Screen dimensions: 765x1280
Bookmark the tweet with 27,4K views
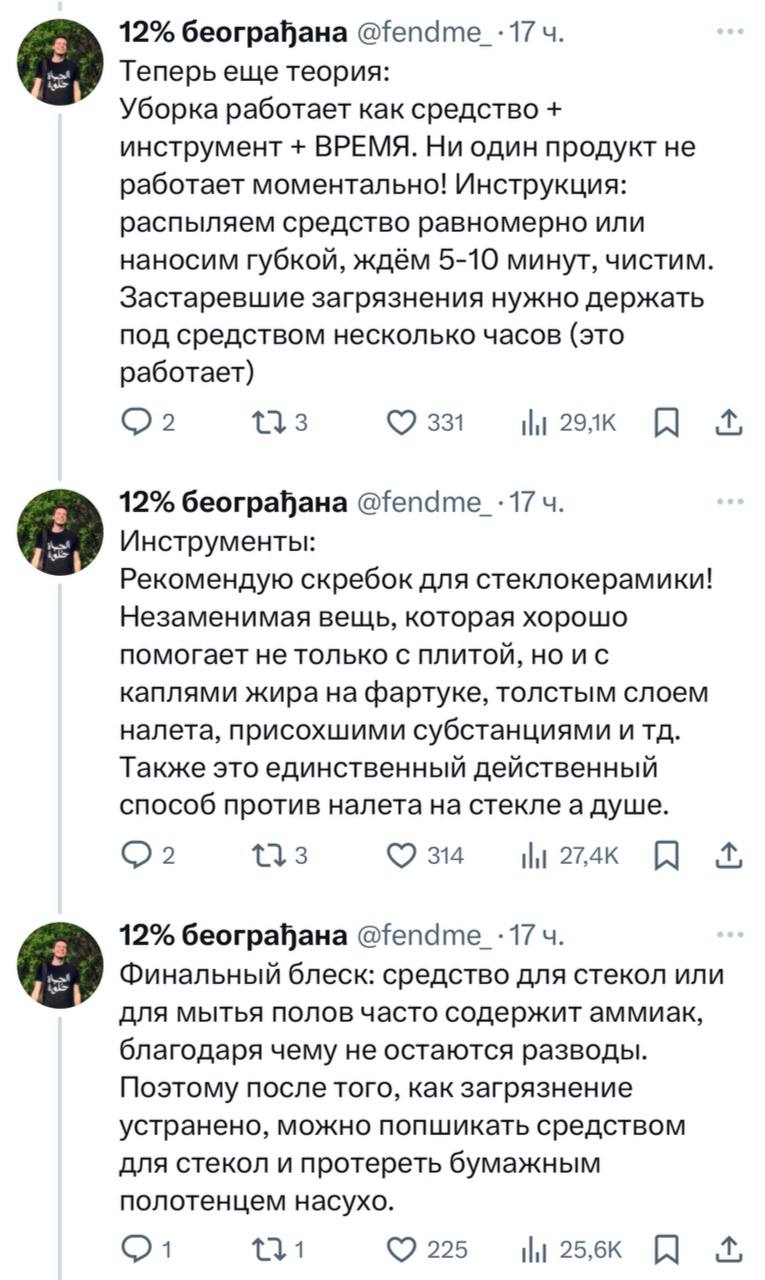tap(663, 855)
